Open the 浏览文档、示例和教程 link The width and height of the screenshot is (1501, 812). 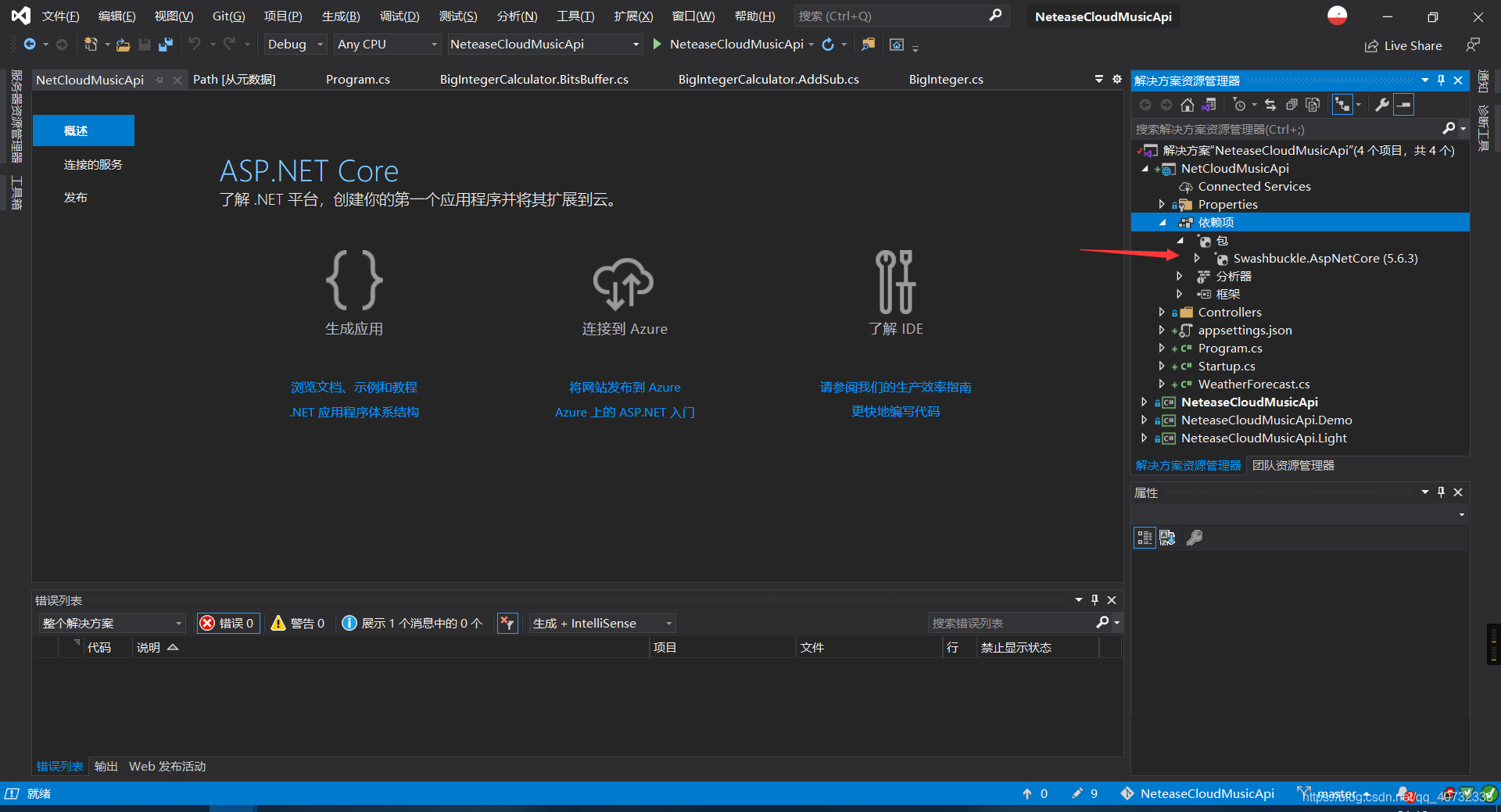(x=354, y=388)
